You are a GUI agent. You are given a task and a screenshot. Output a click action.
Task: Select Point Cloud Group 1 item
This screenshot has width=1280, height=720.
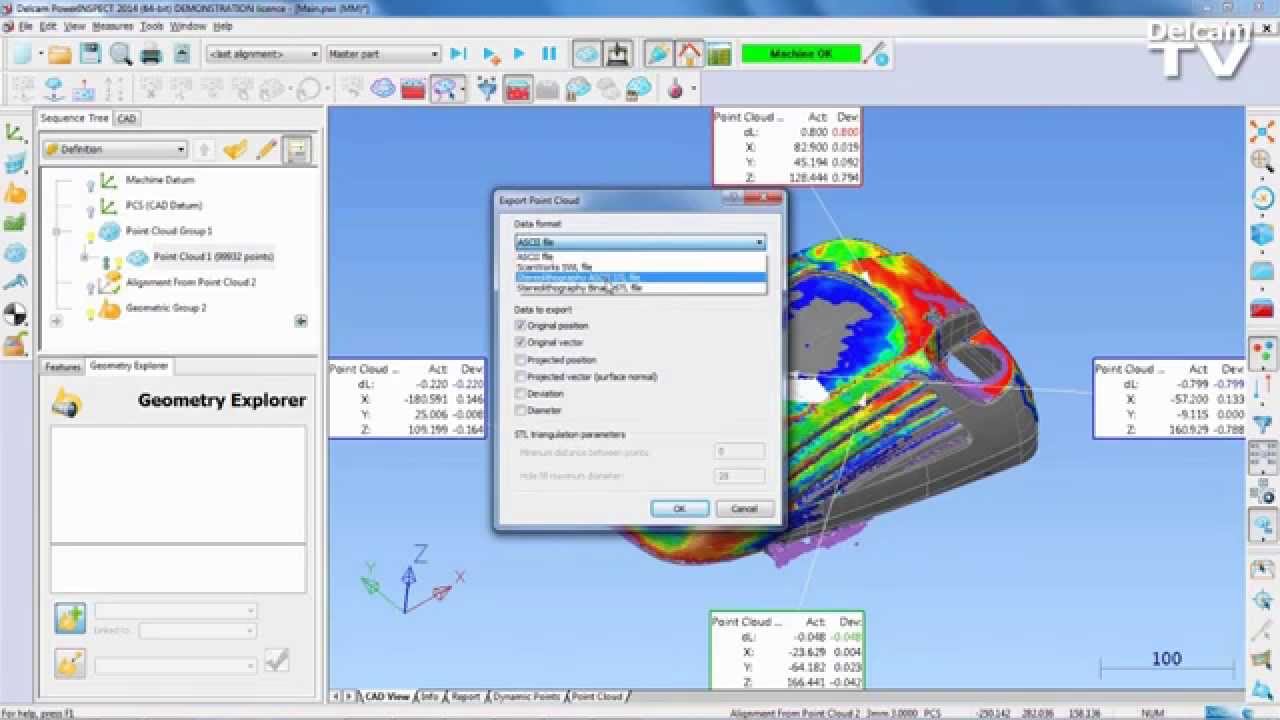[x=168, y=231]
